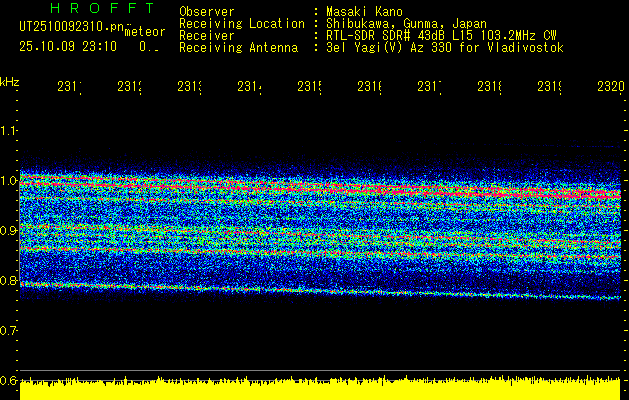
Task: Click the date stamp 25.10.09 23:10
Action: [68, 47]
